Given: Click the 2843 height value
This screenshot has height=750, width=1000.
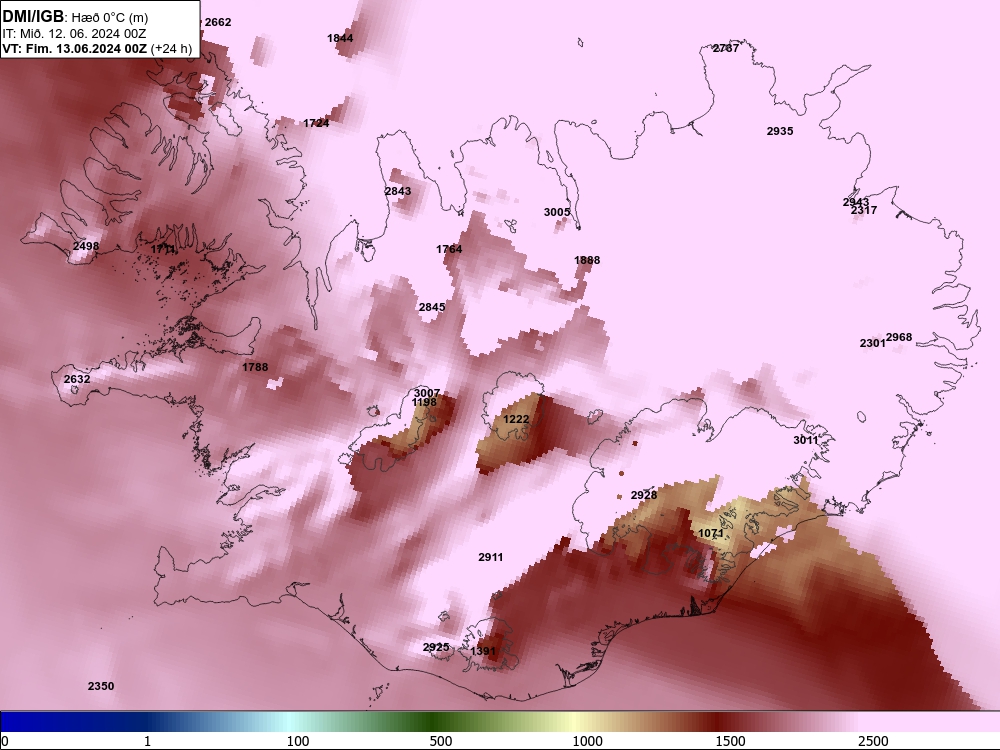Looking at the screenshot, I should [x=398, y=191].
